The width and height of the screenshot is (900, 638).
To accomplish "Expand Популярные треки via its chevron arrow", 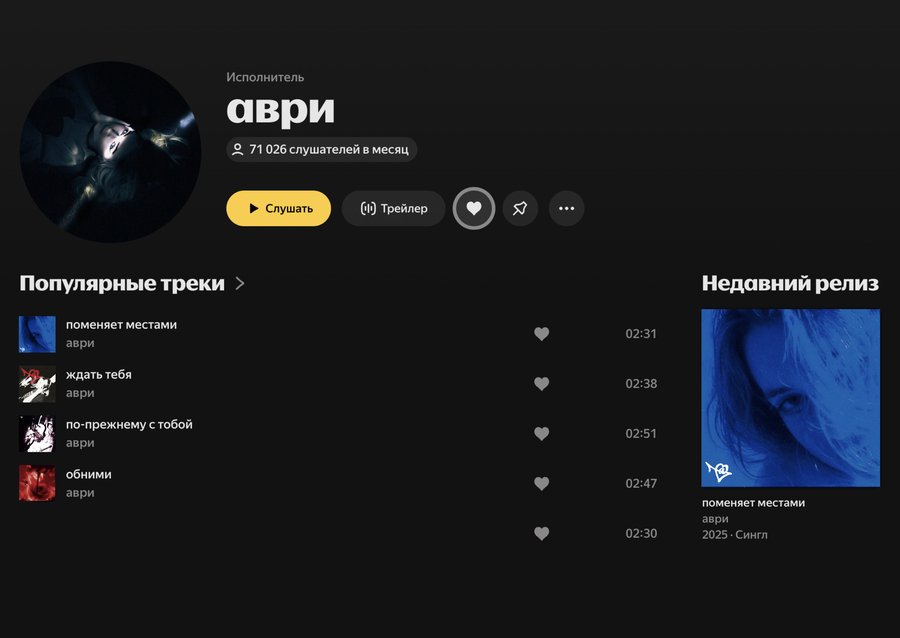I will pyautogui.click(x=240, y=283).
